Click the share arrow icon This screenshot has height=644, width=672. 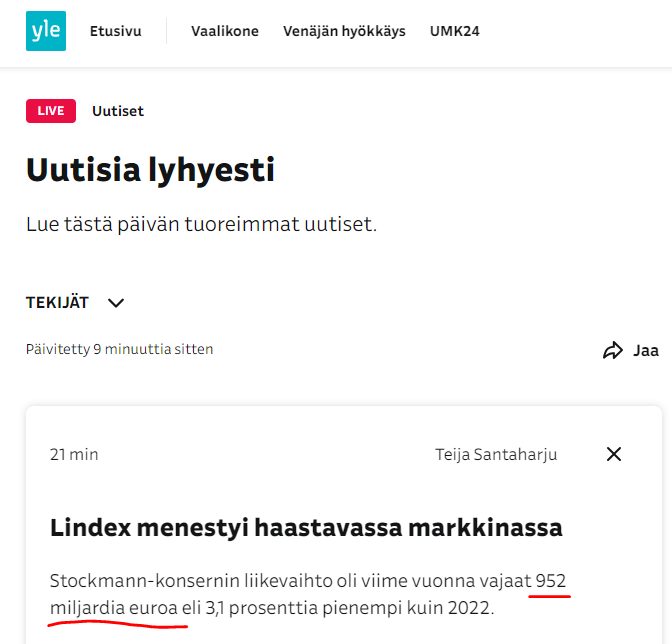click(x=612, y=350)
